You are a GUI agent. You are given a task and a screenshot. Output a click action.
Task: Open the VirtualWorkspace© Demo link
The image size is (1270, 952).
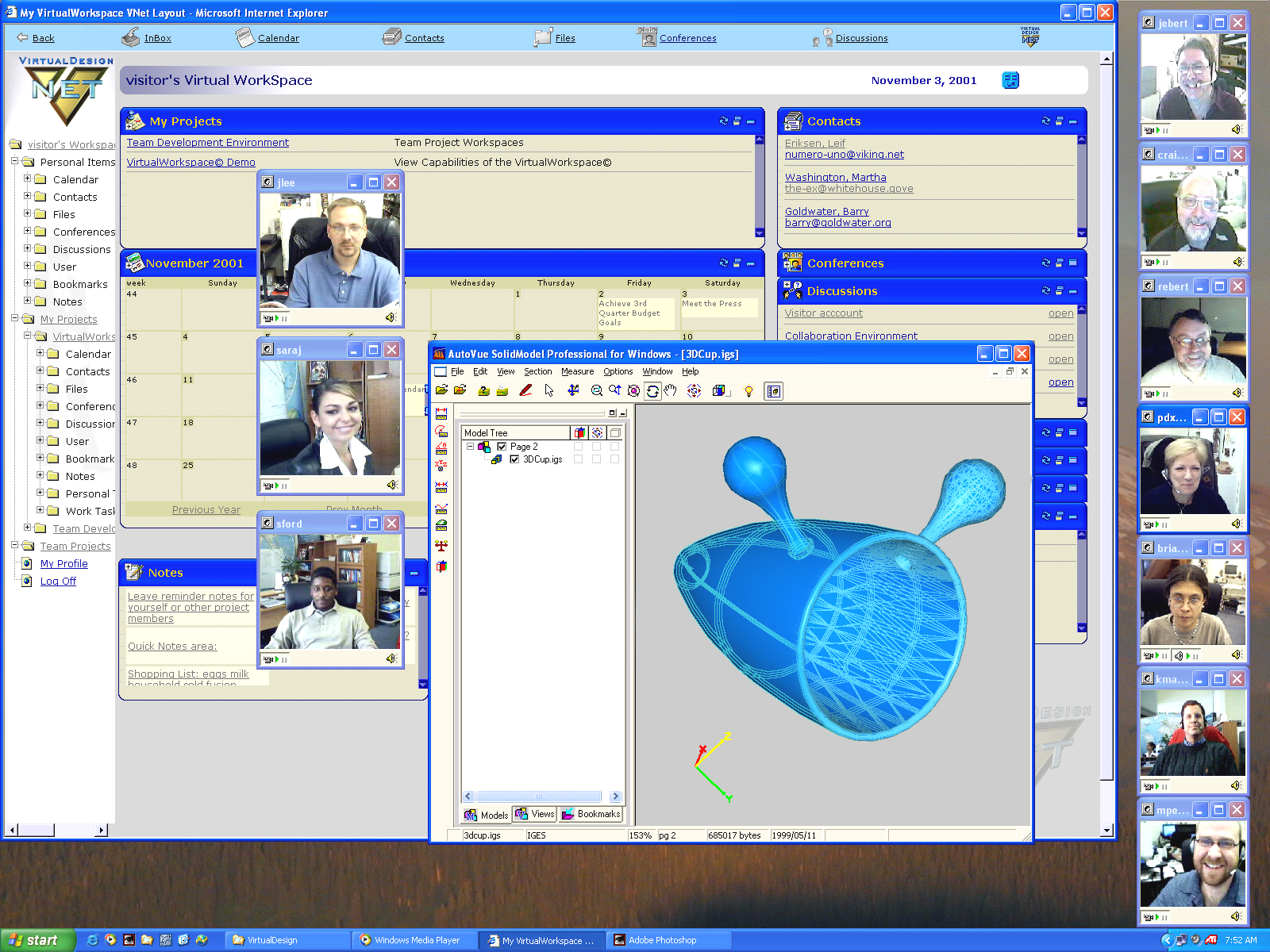click(191, 163)
